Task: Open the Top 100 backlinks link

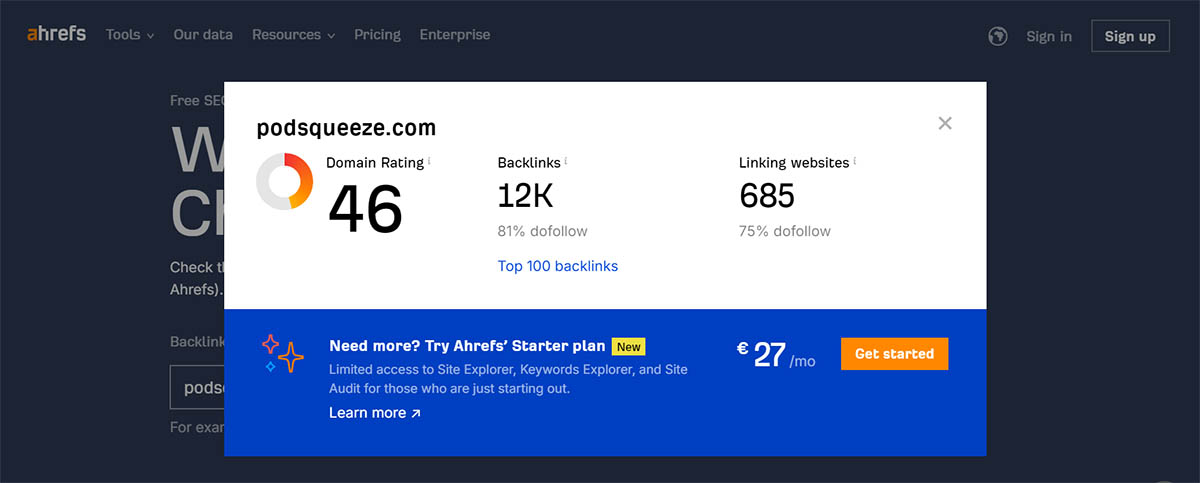Action: pyautogui.click(x=557, y=266)
